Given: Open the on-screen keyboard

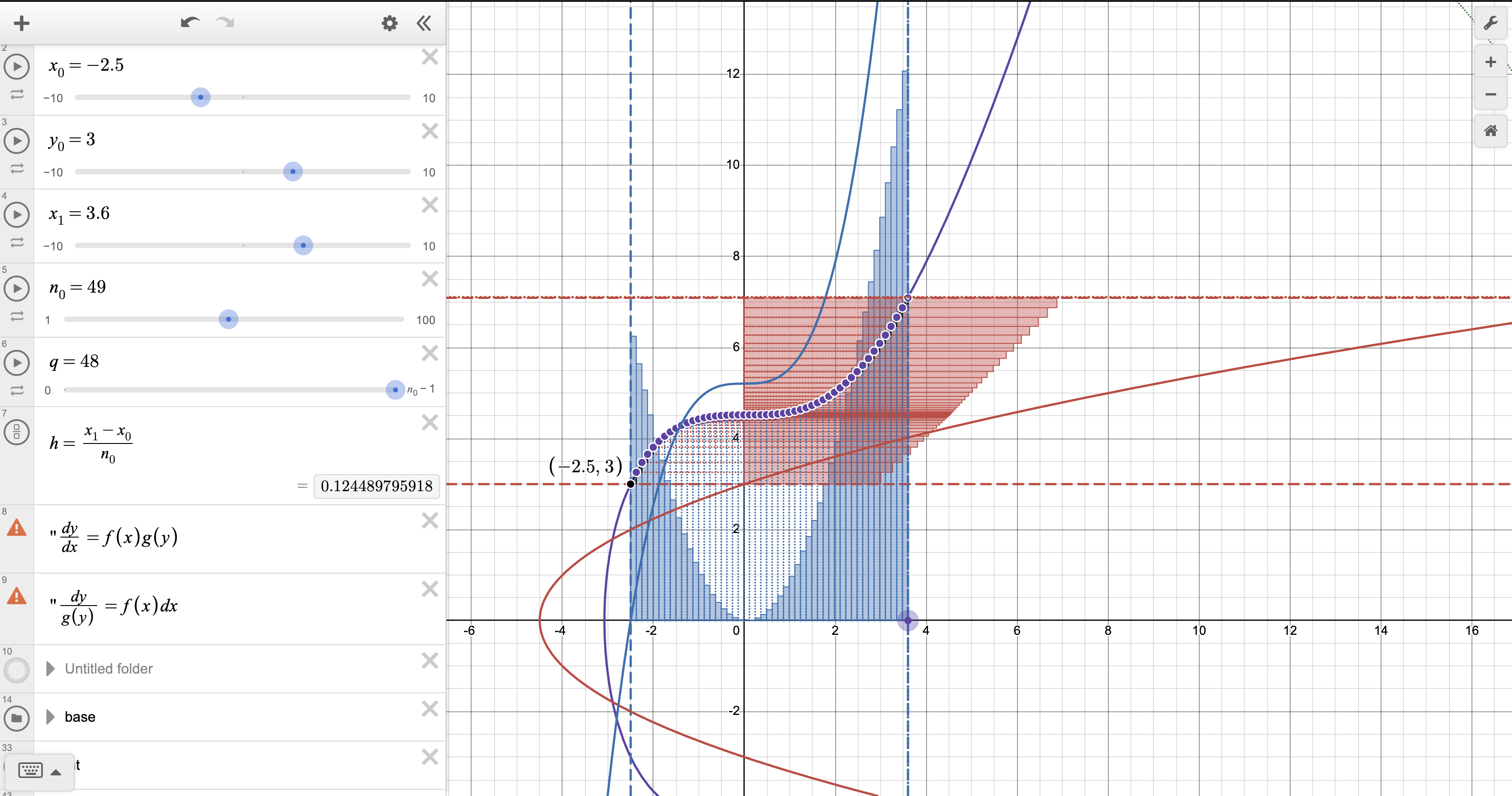Looking at the screenshot, I should (31, 770).
